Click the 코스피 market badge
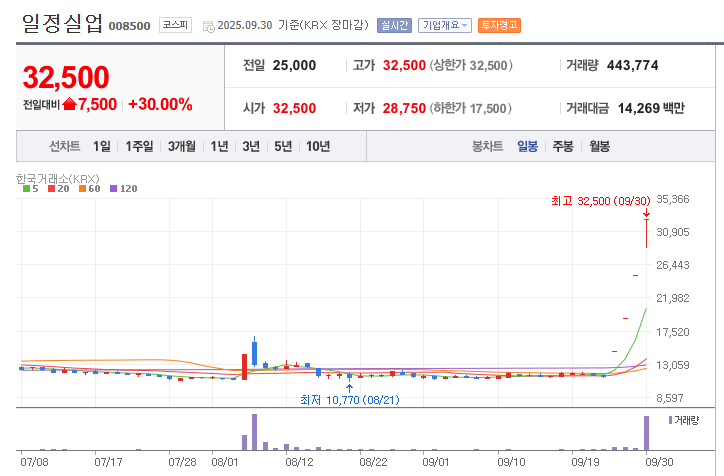 coord(176,25)
